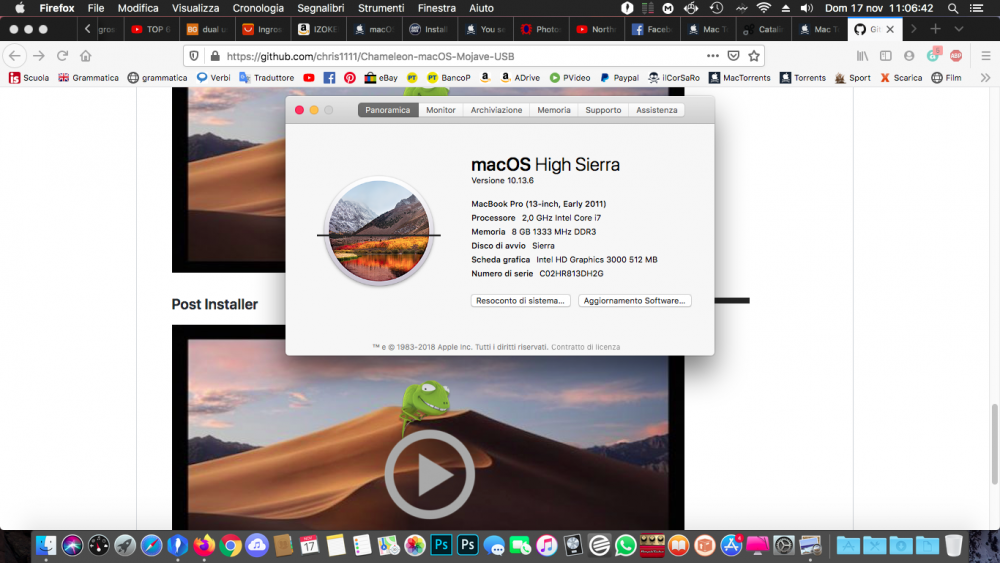Open a new tab with plus

(x=935, y=29)
